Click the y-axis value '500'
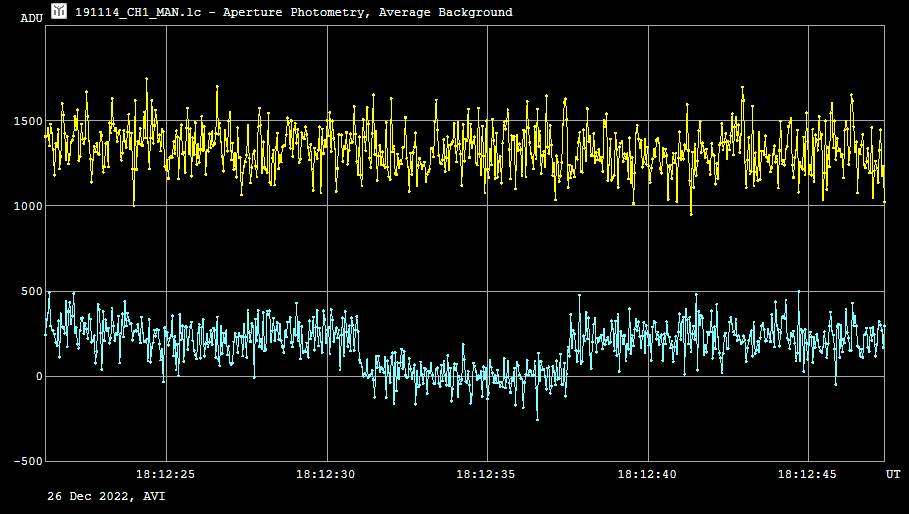 [32, 291]
